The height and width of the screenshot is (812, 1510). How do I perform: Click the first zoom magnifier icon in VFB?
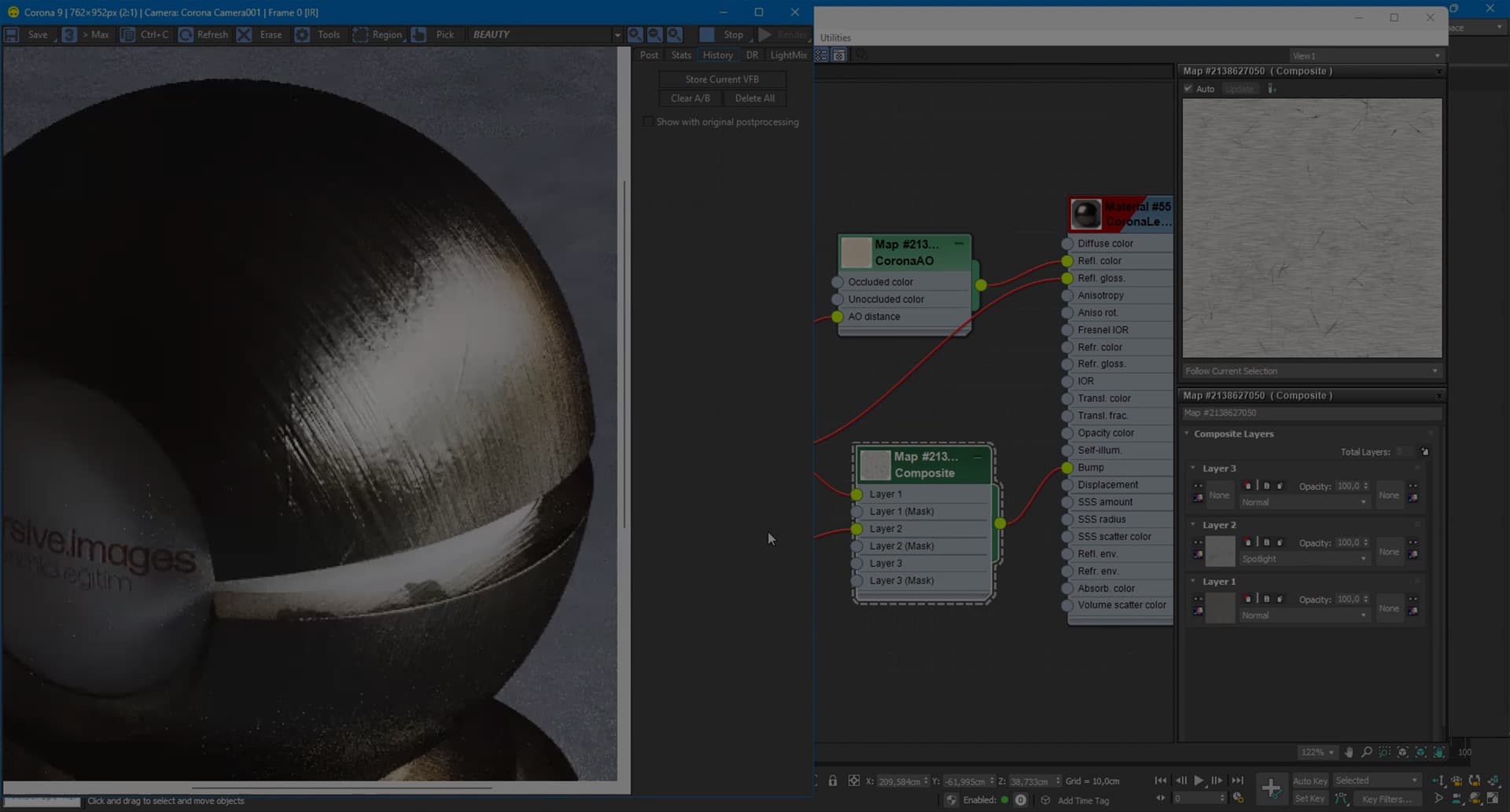click(x=635, y=35)
